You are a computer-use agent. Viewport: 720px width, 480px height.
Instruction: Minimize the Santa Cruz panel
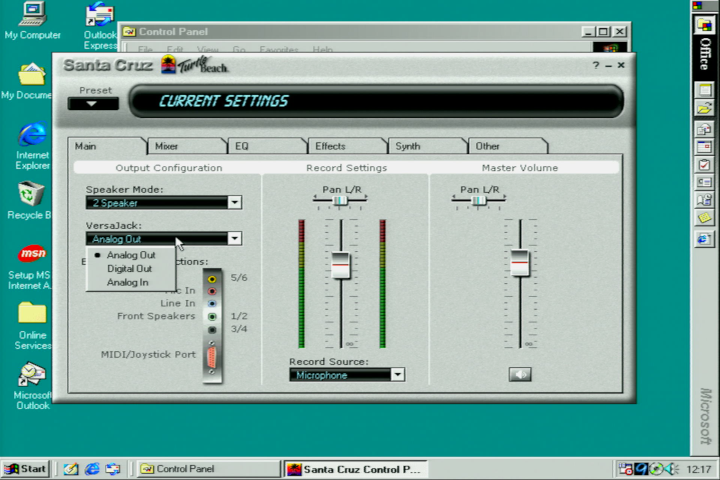point(608,66)
